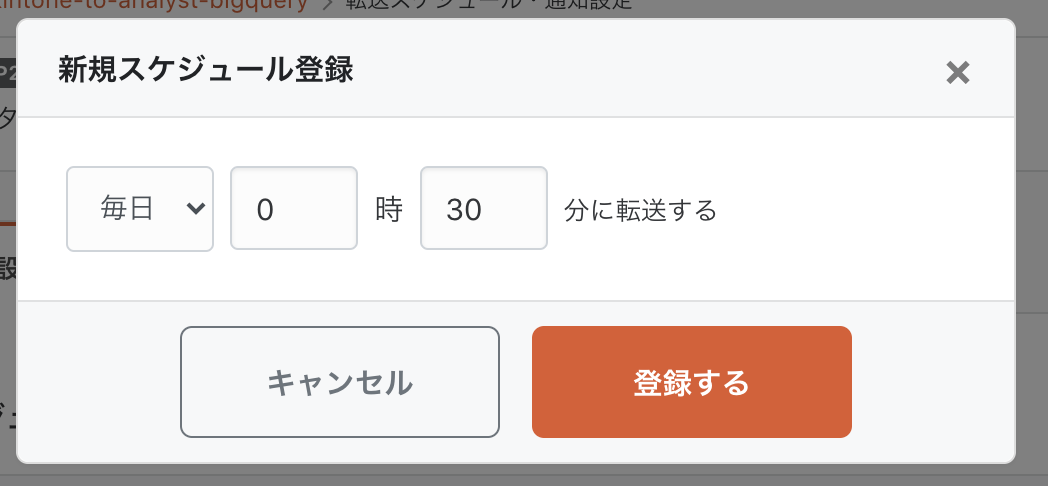Click the 転送スケジュール・通知設定 breadcrumb text

(490, 5)
